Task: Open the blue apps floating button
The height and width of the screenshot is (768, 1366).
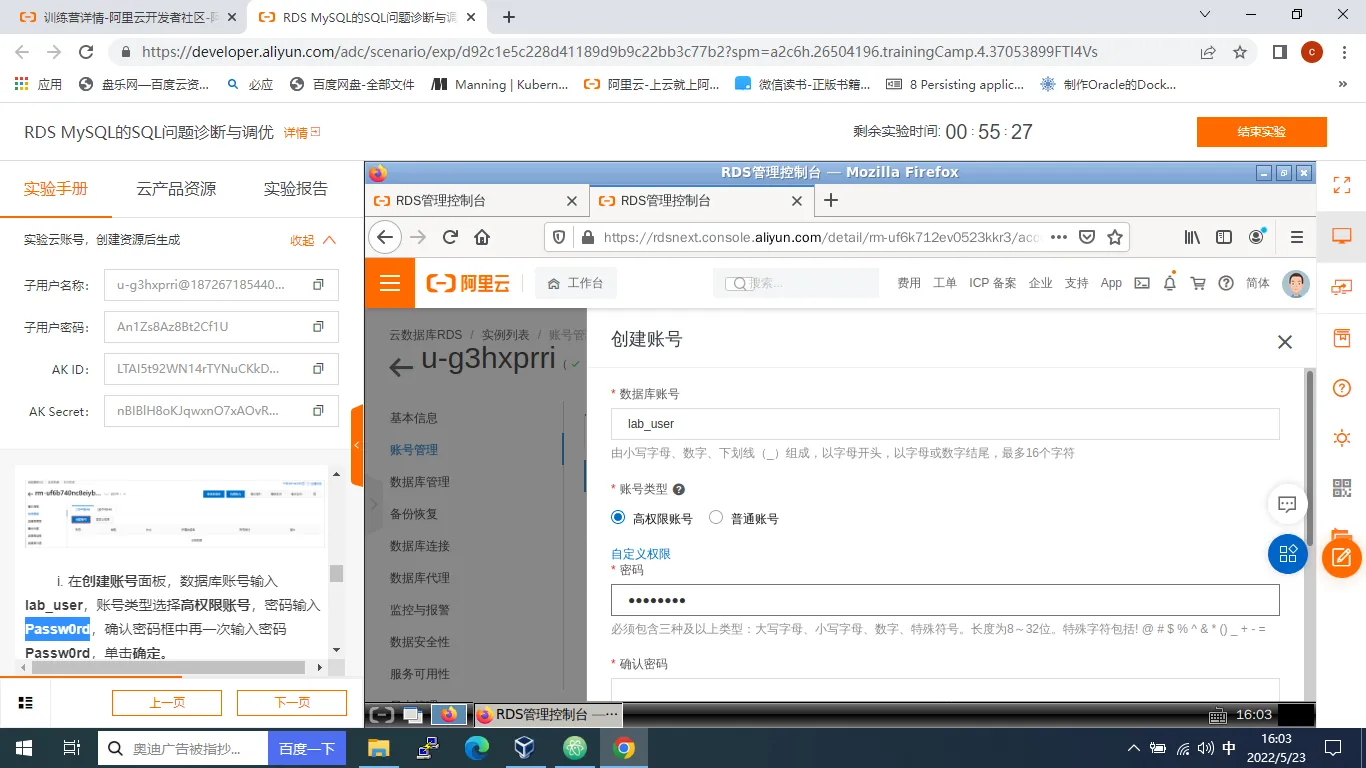Action: 1288,553
